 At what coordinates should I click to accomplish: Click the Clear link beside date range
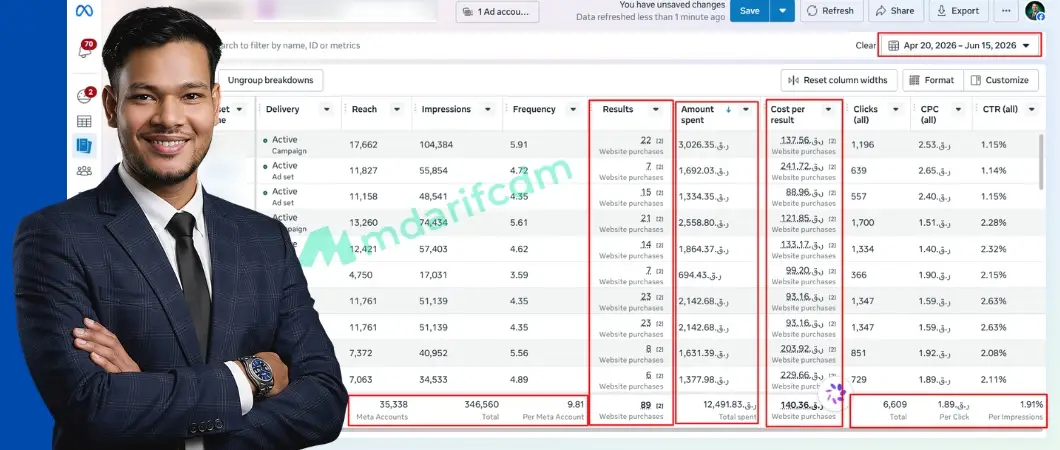click(x=865, y=46)
